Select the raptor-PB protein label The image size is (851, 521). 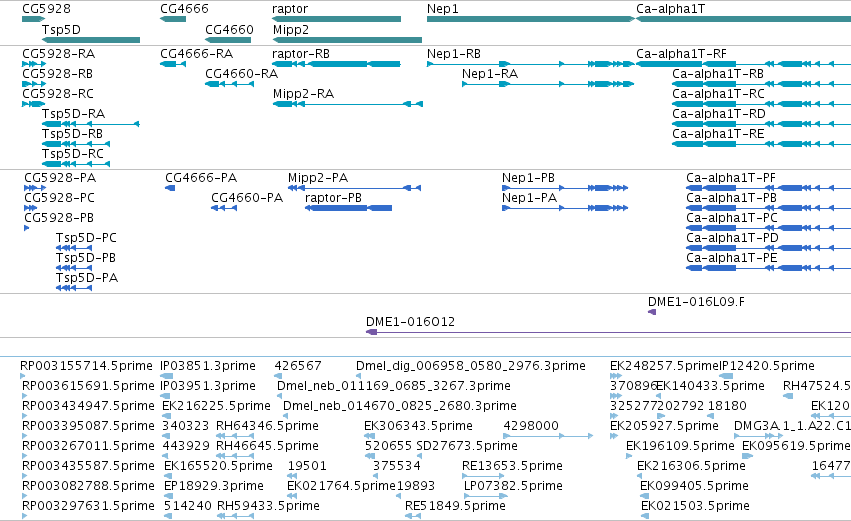[x=333, y=198]
